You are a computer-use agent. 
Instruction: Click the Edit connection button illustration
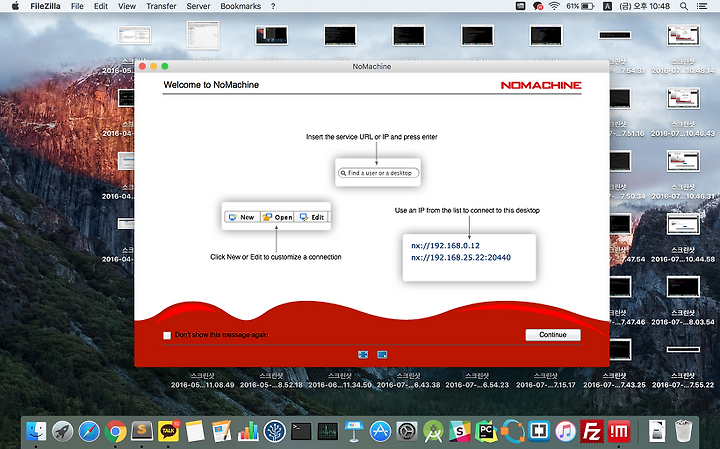click(x=312, y=217)
